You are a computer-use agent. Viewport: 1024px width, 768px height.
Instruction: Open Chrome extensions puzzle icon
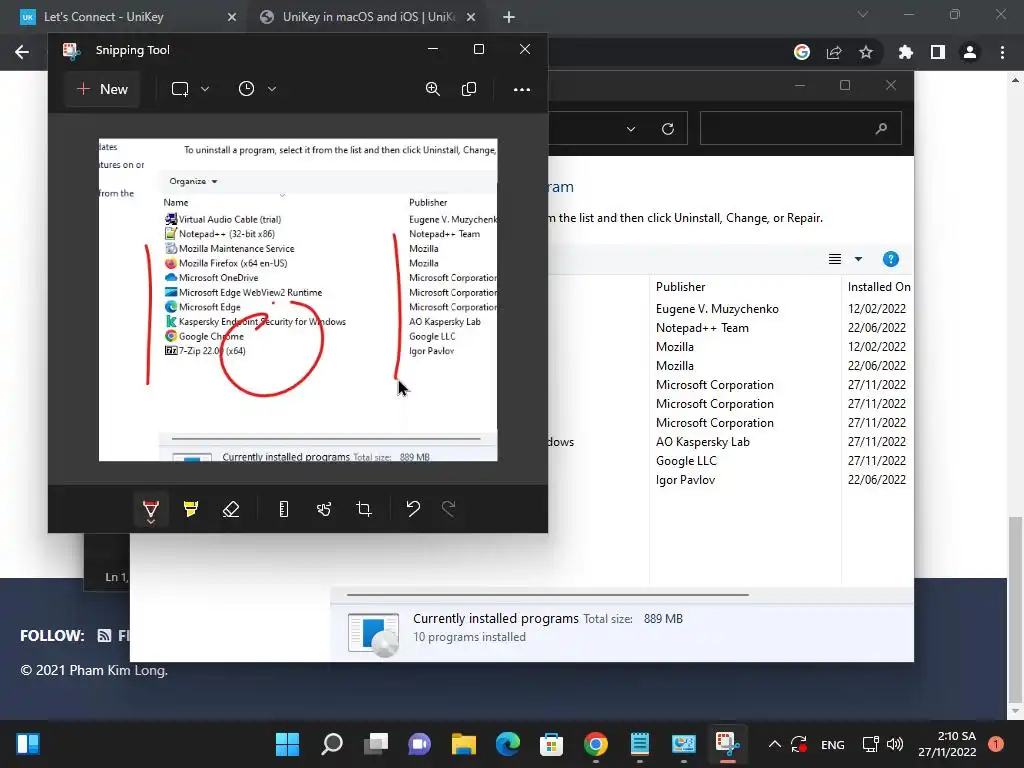[x=905, y=52]
